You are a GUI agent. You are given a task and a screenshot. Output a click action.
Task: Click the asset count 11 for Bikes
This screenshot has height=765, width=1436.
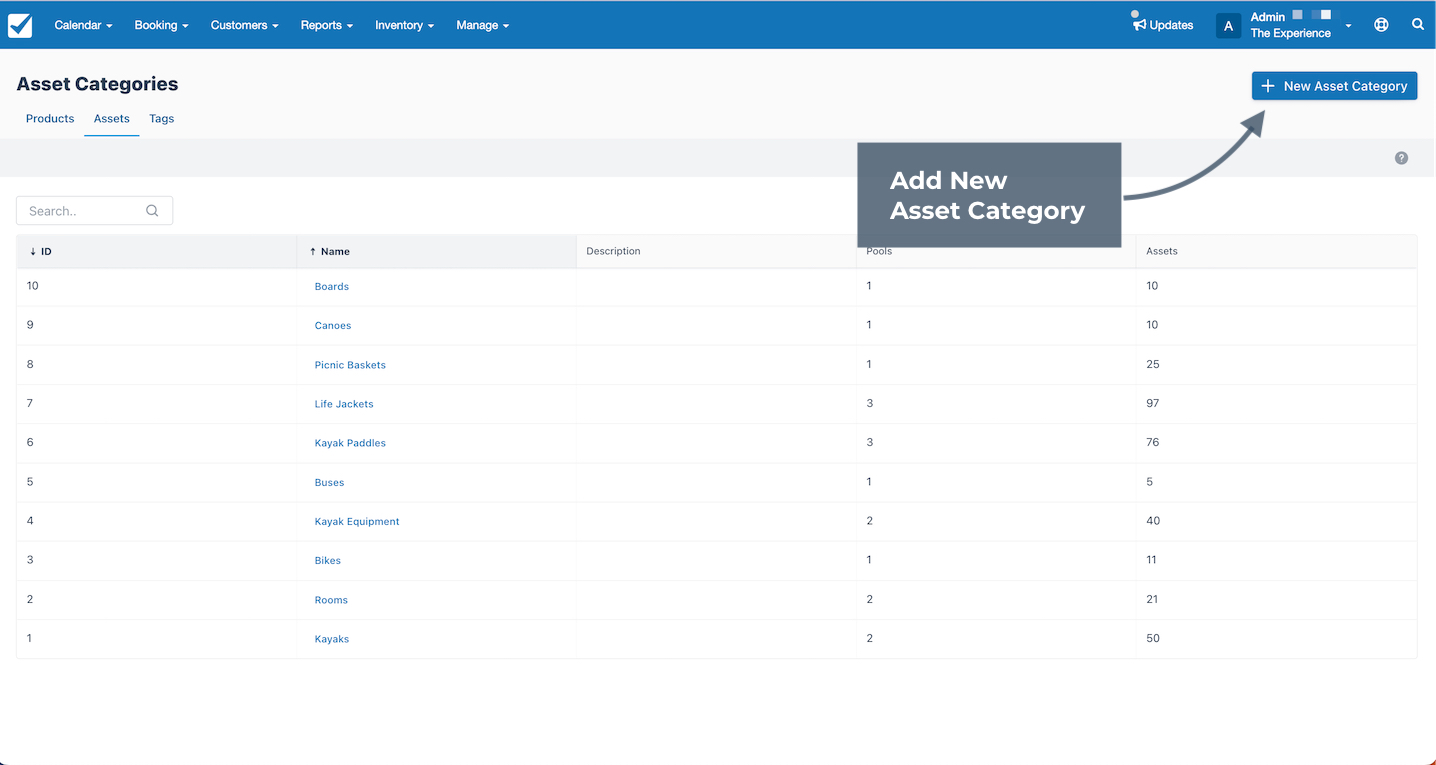1151,559
